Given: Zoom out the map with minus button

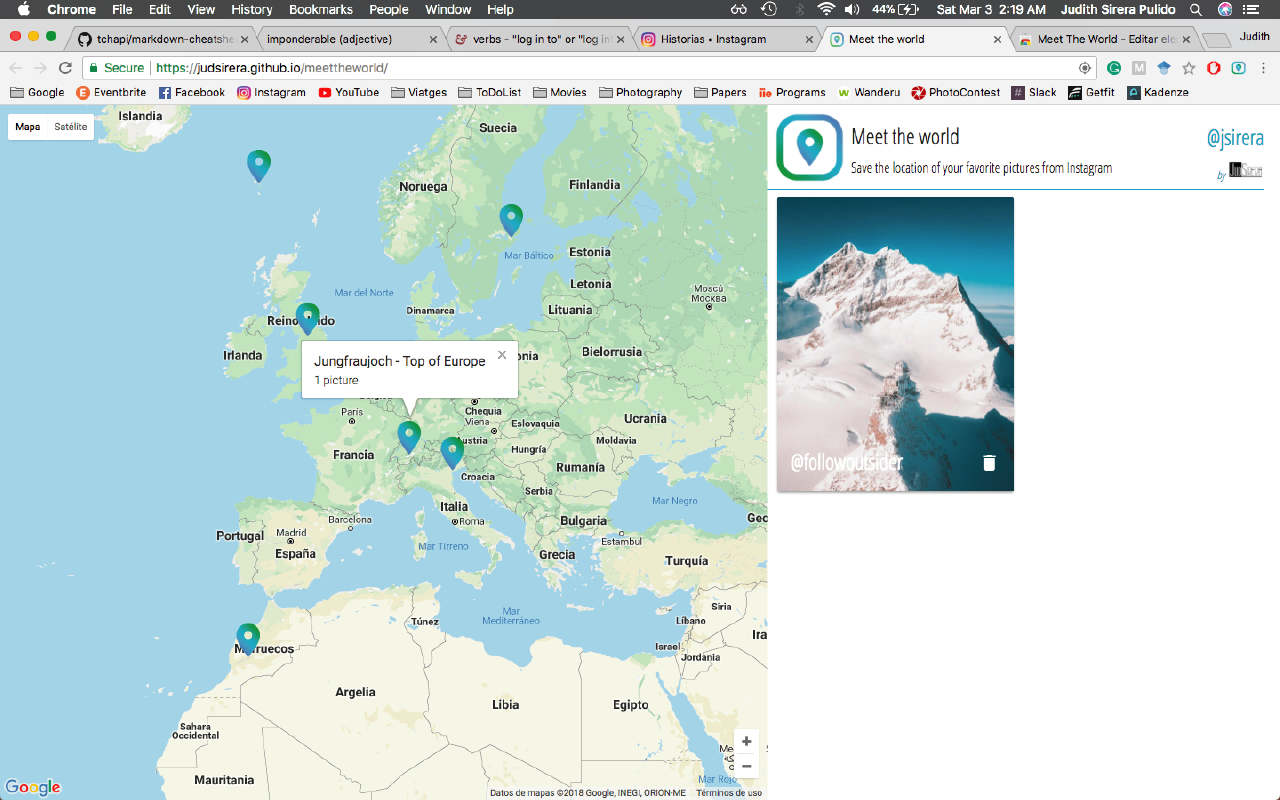Looking at the screenshot, I should click(746, 766).
